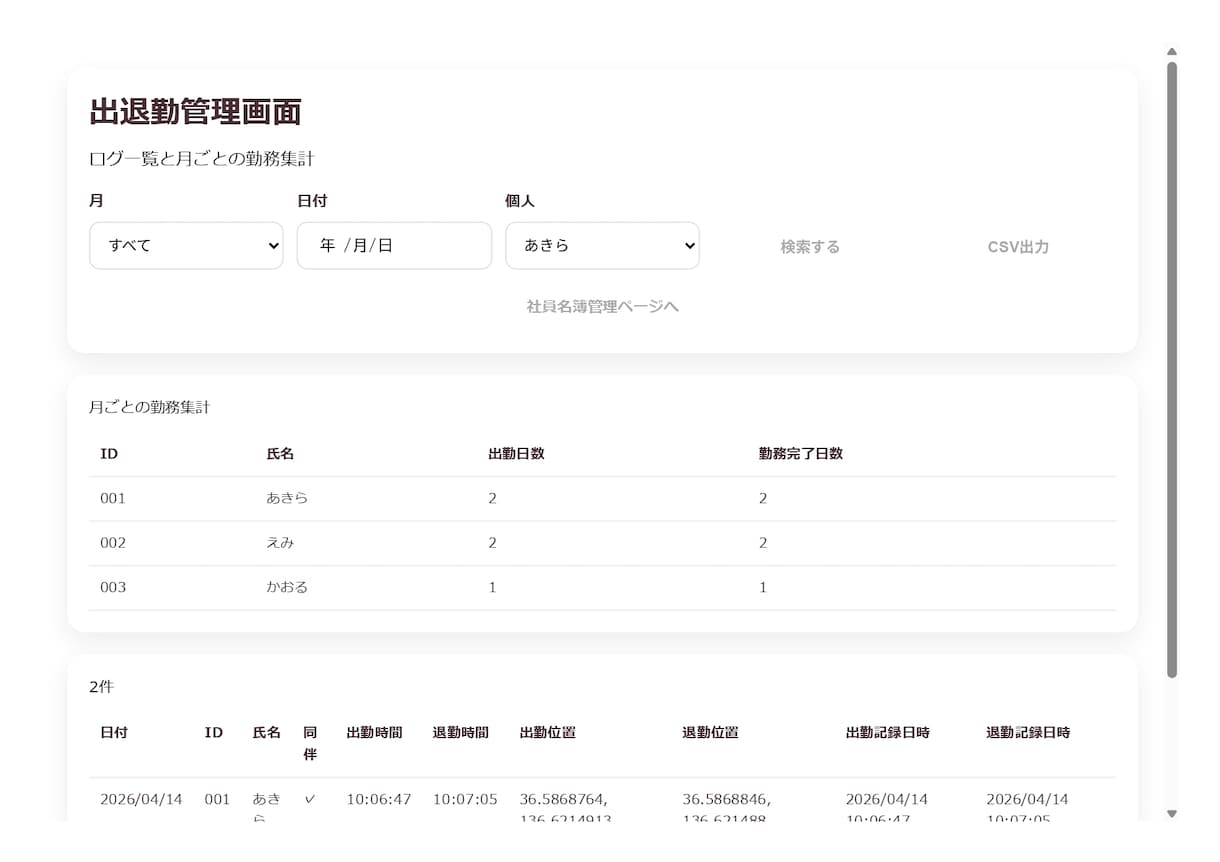Click the 出勤時間 column header
This screenshot has width=1220, height=862.
point(374,733)
